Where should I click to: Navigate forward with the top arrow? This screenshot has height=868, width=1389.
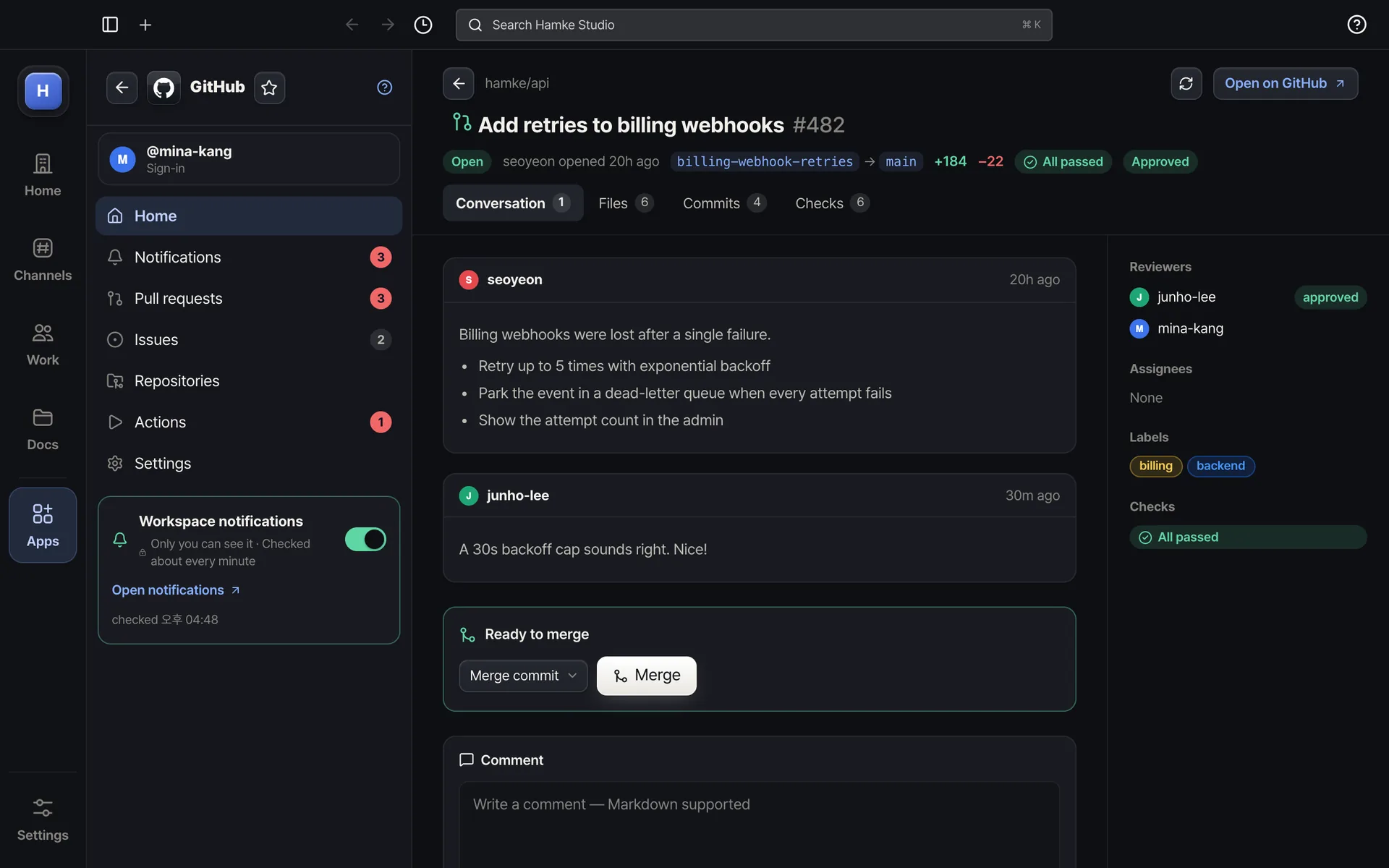pos(388,25)
